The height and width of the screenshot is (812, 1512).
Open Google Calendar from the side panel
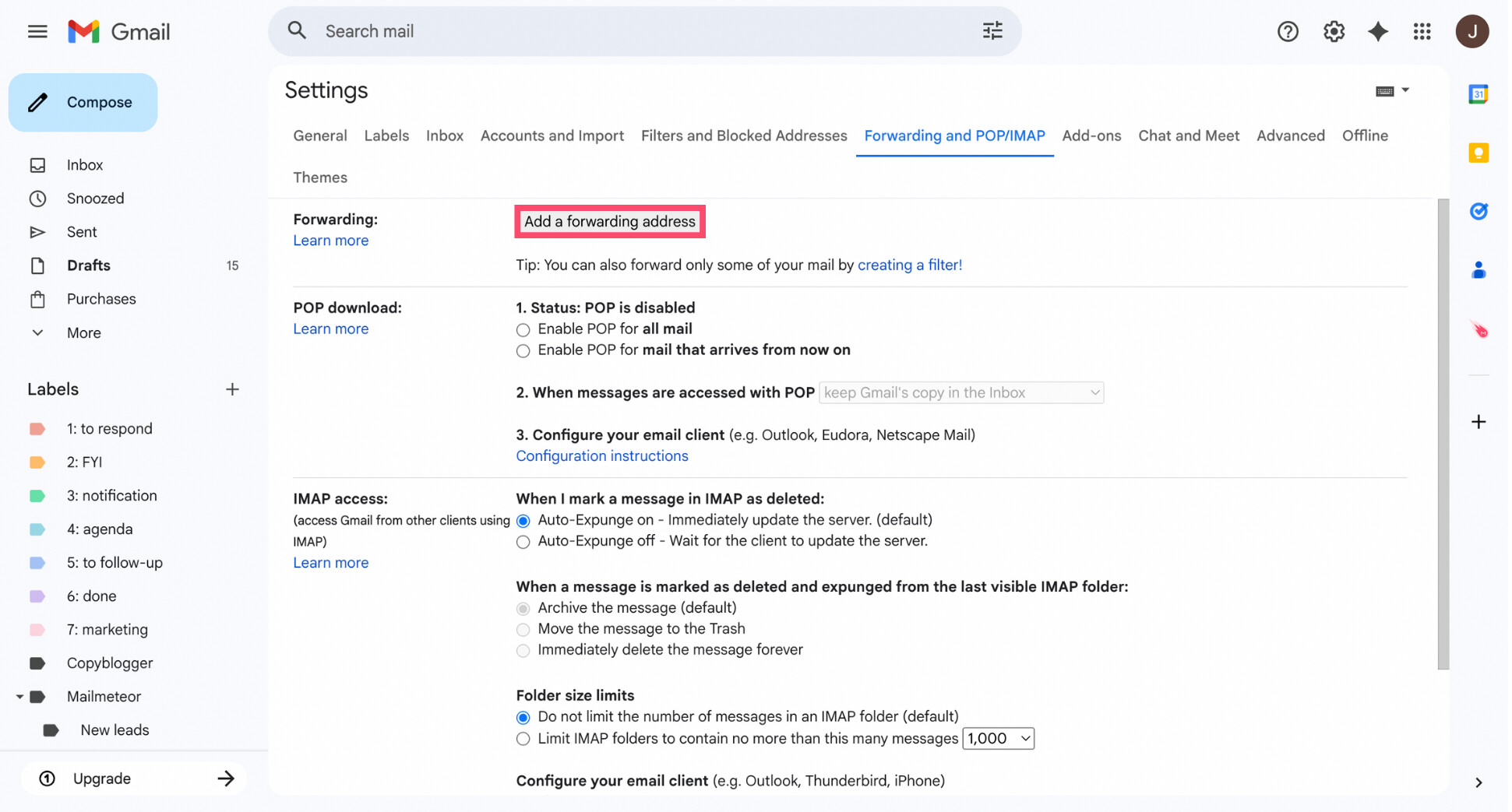1478,94
